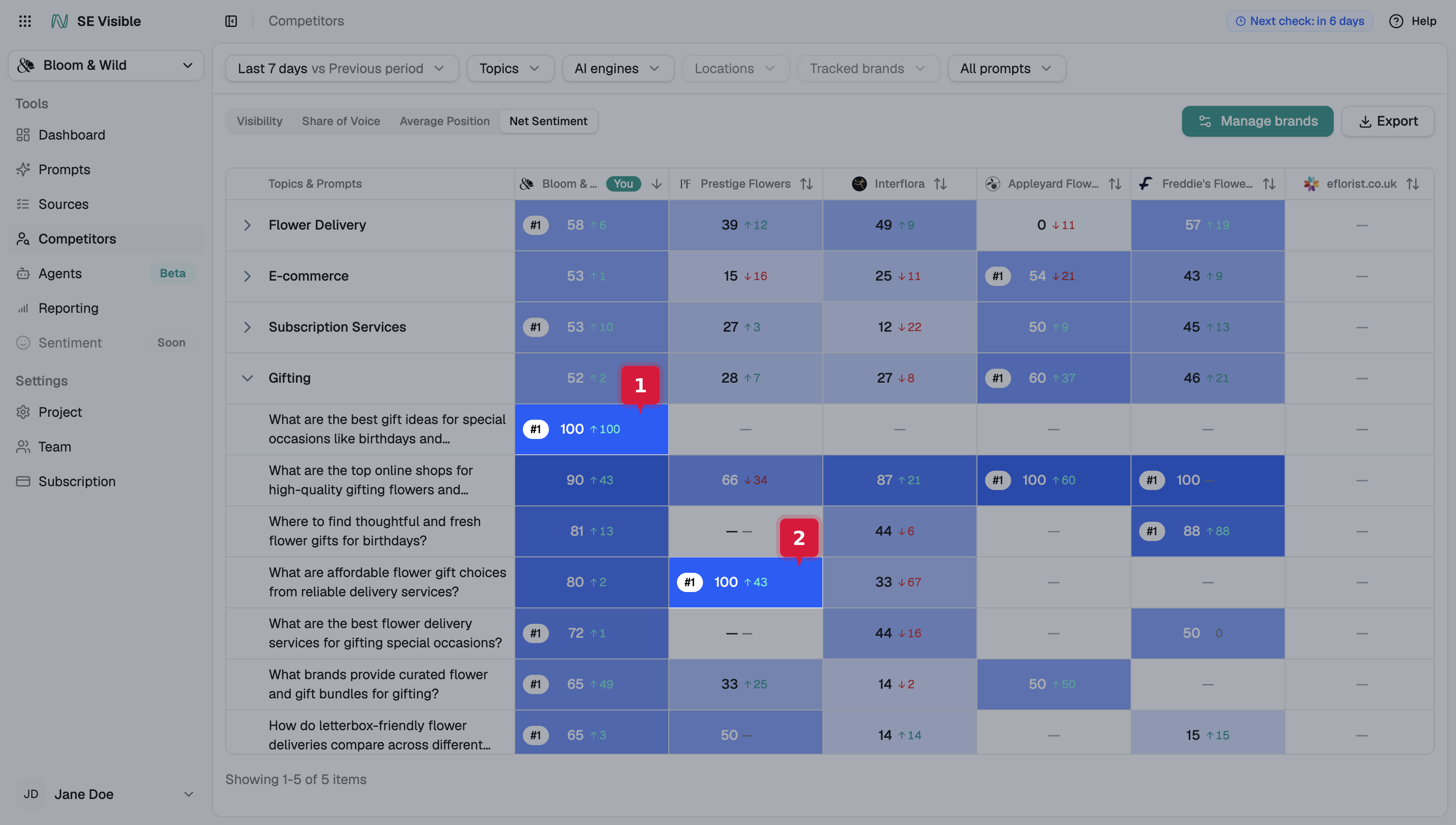Image resolution: width=1456 pixels, height=825 pixels.
Task: Click the Next check in 6 days badge
Action: click(x=1300, y=21)
